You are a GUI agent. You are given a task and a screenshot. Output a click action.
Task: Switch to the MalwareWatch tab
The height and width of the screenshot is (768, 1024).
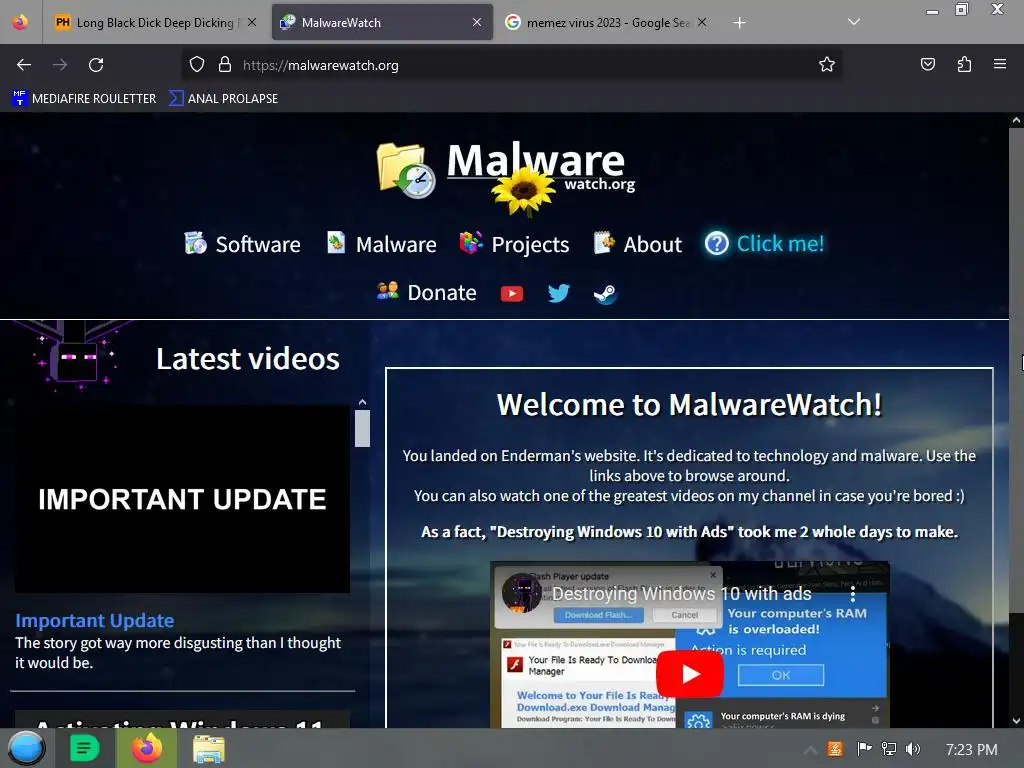[382, 22]
